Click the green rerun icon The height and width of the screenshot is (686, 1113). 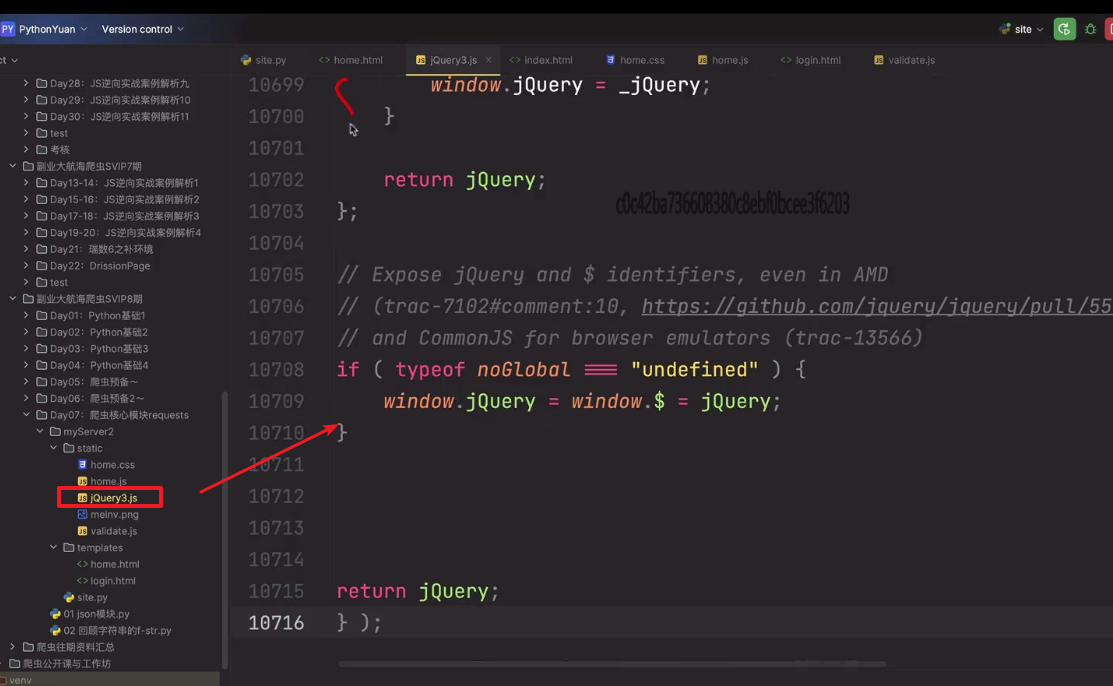pos(1064,29)
